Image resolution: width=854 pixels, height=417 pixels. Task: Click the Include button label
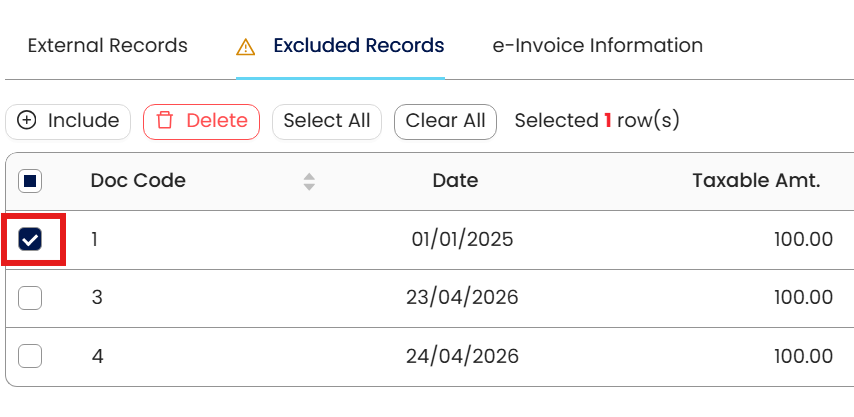pyautogui.click(x=83, y=121)
